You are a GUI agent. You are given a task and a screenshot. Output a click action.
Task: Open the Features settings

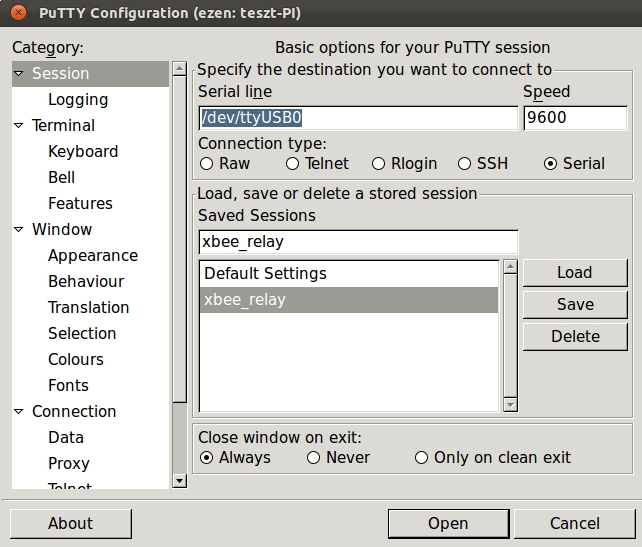click(x=80, y=203)
